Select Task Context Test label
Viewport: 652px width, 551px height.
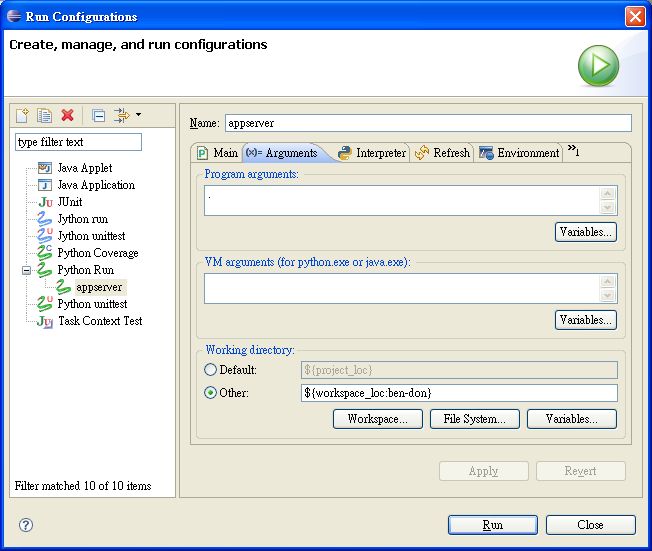pos(100,321)
